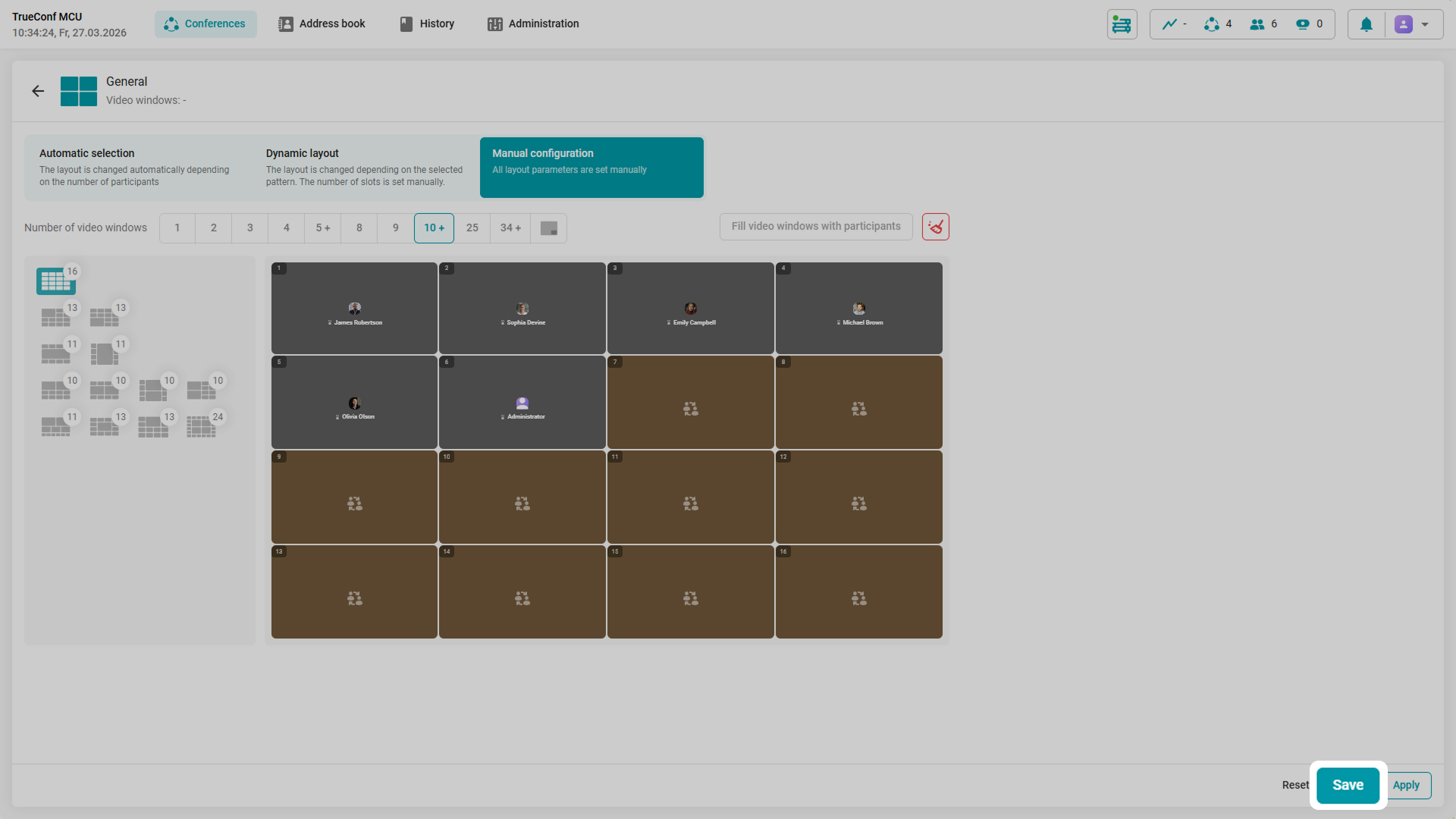Screen dimensions: 1456x819
Task: Click the back arrow next to General
Action: (x=38, y=91)
